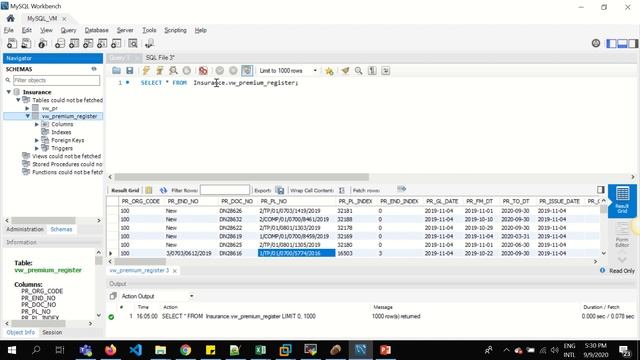Screen dimensions: 640x360
Task: Expand the Columns node
Action: click(x=37, y=124)
